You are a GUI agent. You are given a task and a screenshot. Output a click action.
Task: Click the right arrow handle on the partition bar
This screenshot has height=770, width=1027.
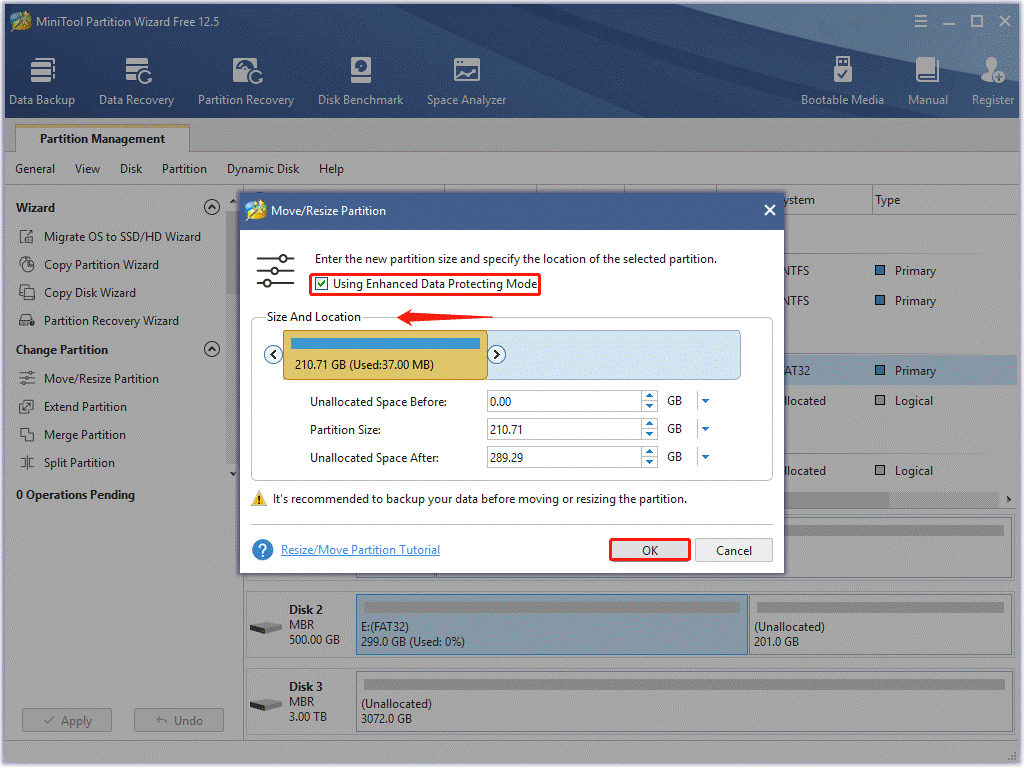(x=497, y=356)
